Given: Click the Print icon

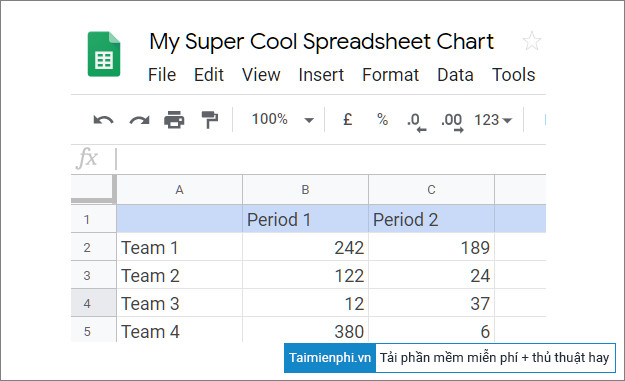Looking at the screenshot, I should pos(174,120).
